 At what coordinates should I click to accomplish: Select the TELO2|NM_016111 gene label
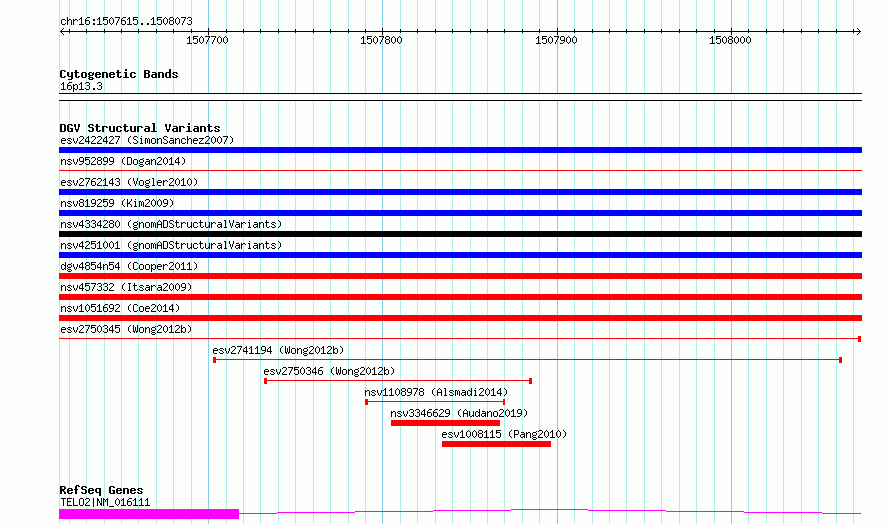105,502
